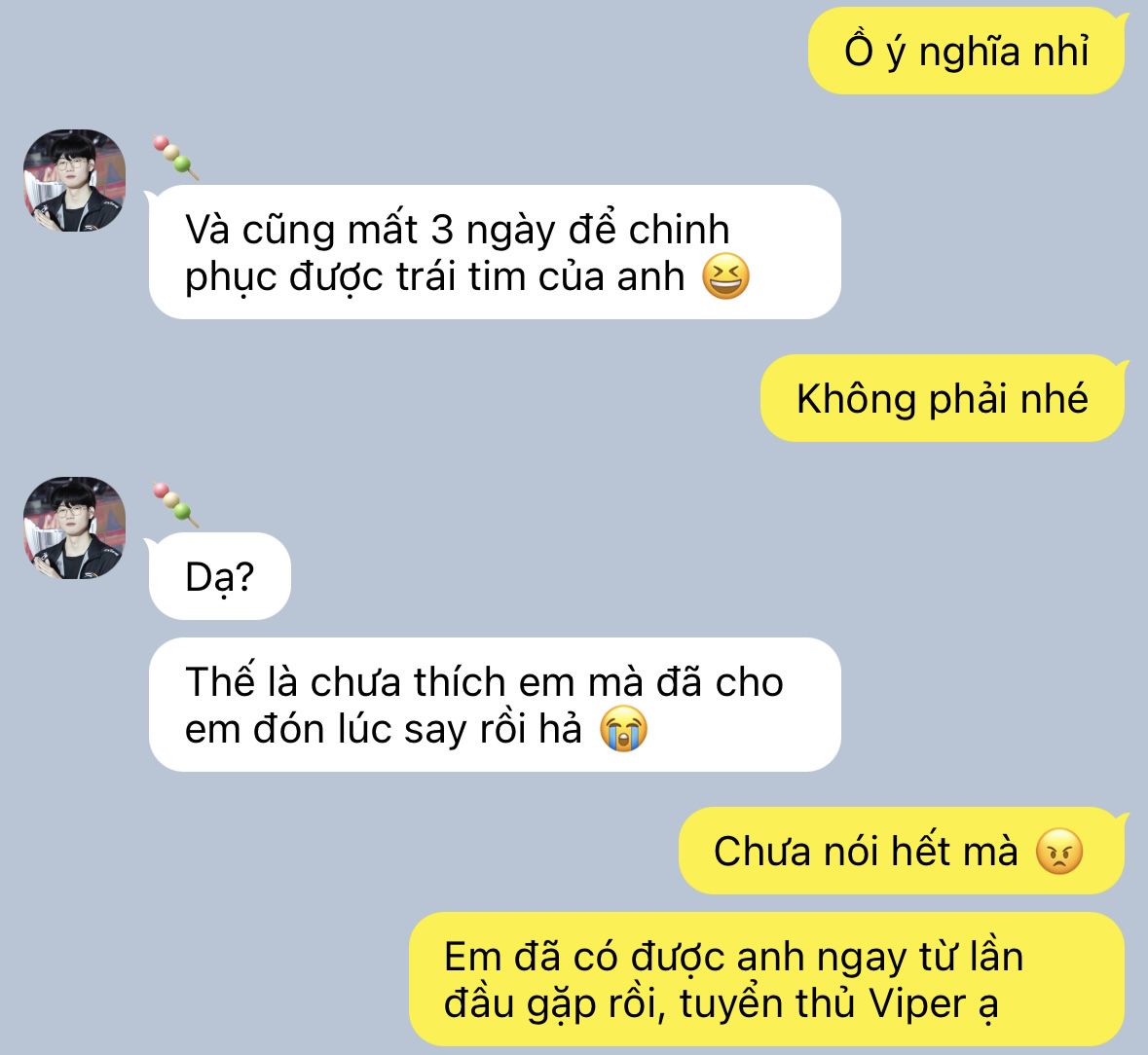Select message starting 'Thế là chưa thích em'

pyautogui.click(x=495, y=705)
